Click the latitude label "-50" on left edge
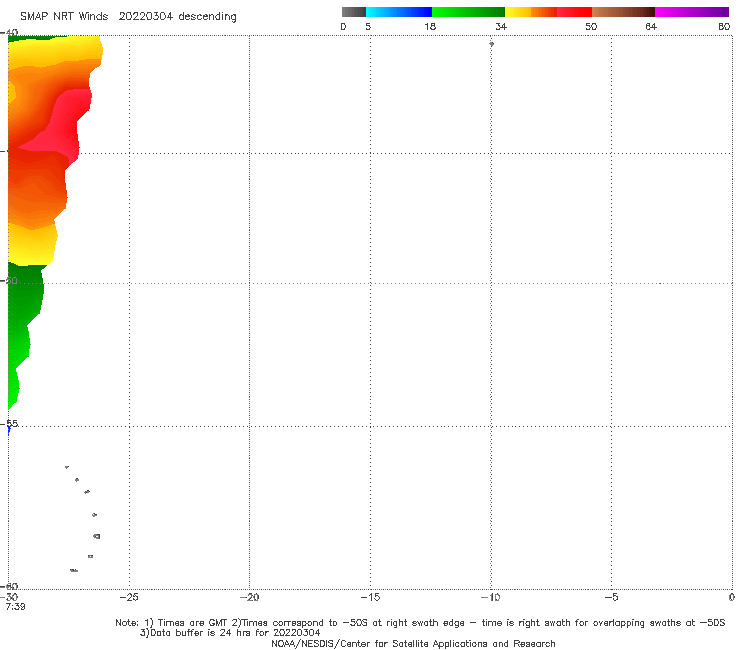Image resolution: width=740 pixels, height=650 pixels. point(10,280)
